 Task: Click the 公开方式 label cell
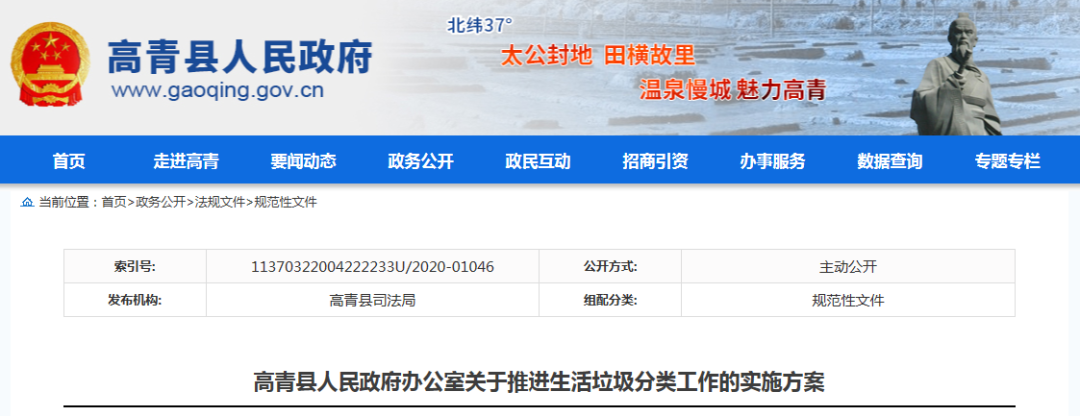[x=610, y=267]
